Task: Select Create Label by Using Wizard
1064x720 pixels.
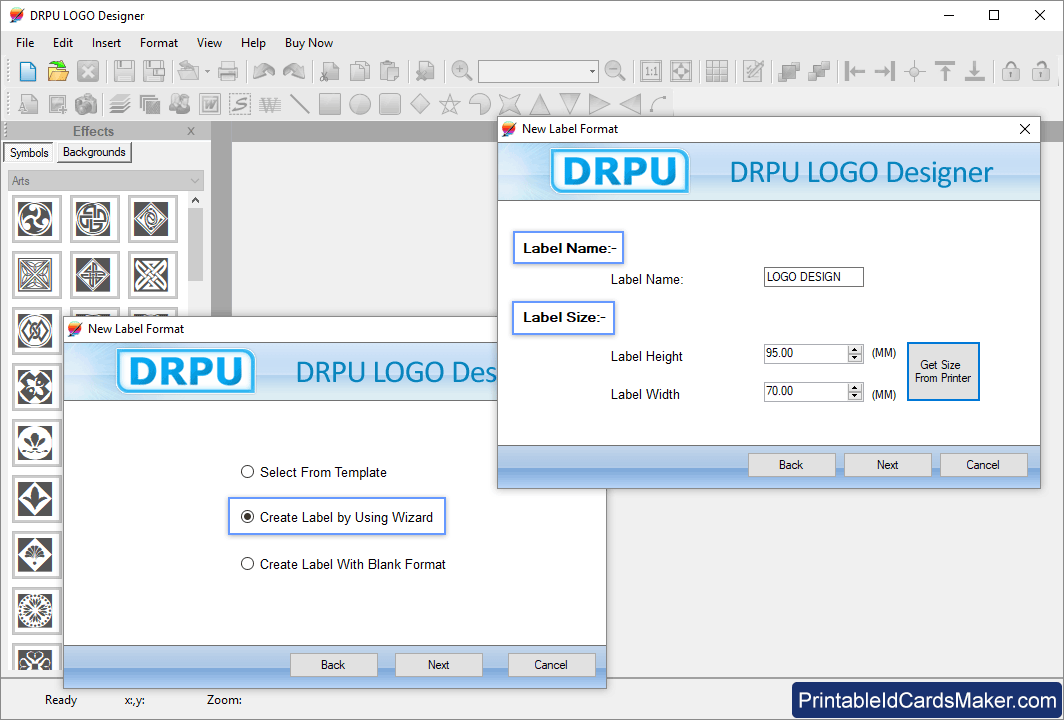Action: (x=337, y=517)
